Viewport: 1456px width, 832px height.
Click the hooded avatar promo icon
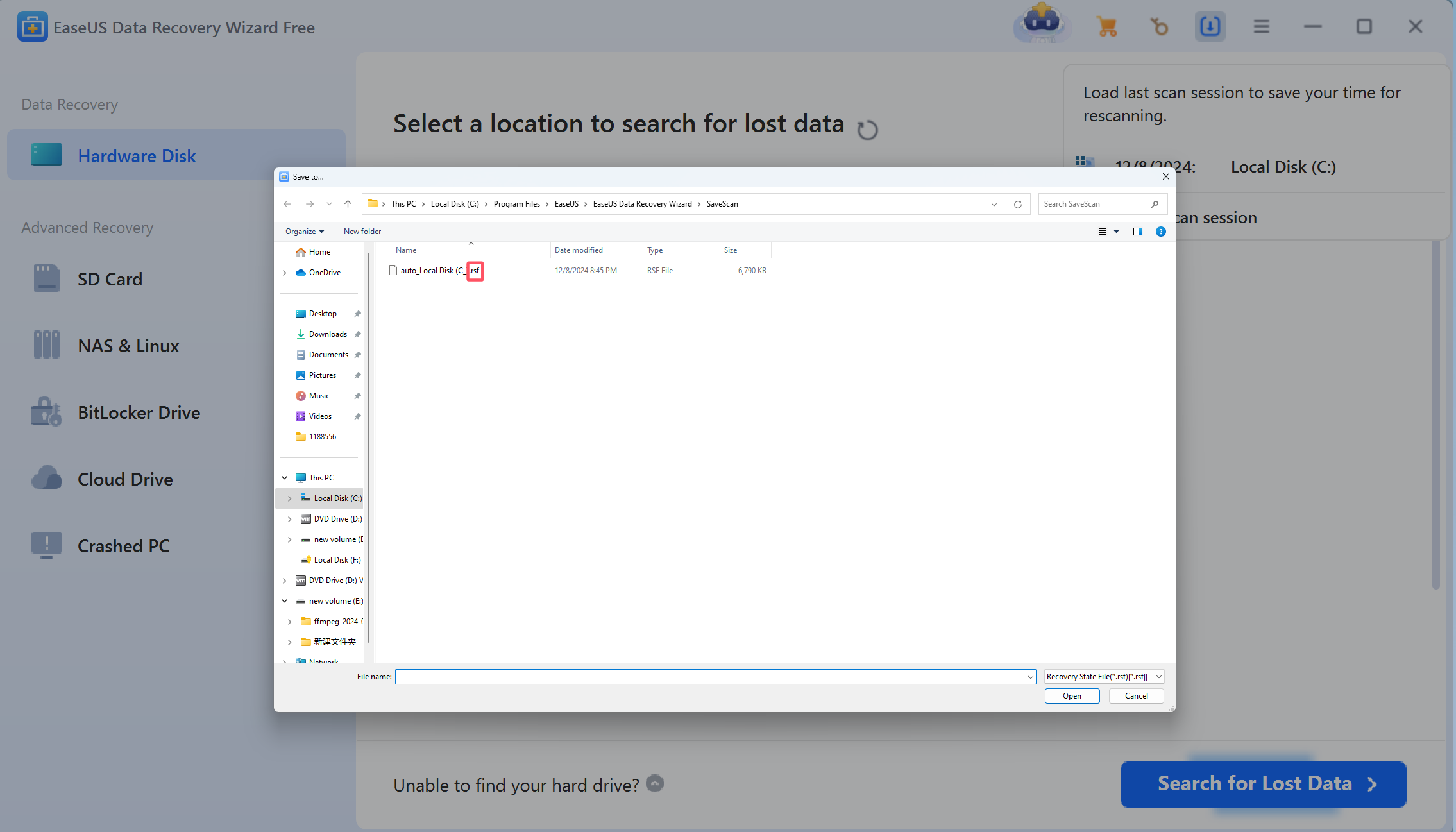click(1041, 24)
